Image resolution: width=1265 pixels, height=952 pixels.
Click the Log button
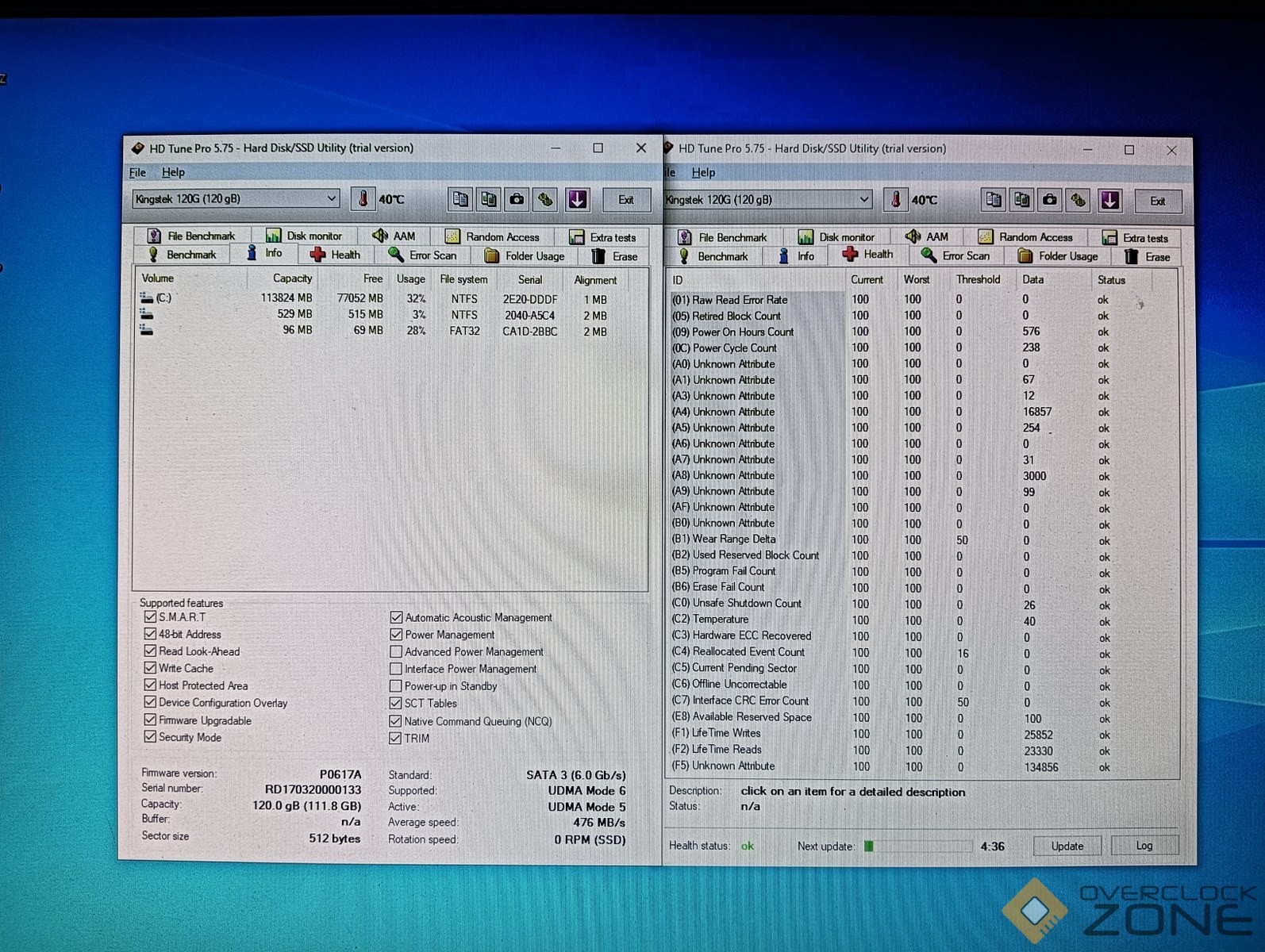point(1144,846)
